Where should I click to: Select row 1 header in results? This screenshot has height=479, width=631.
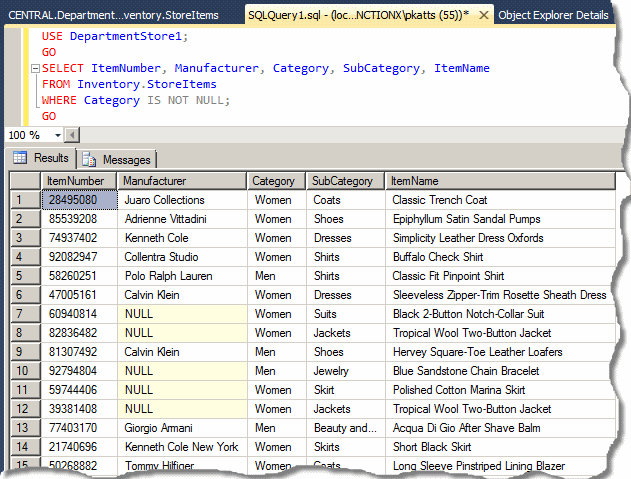(25, 200)
